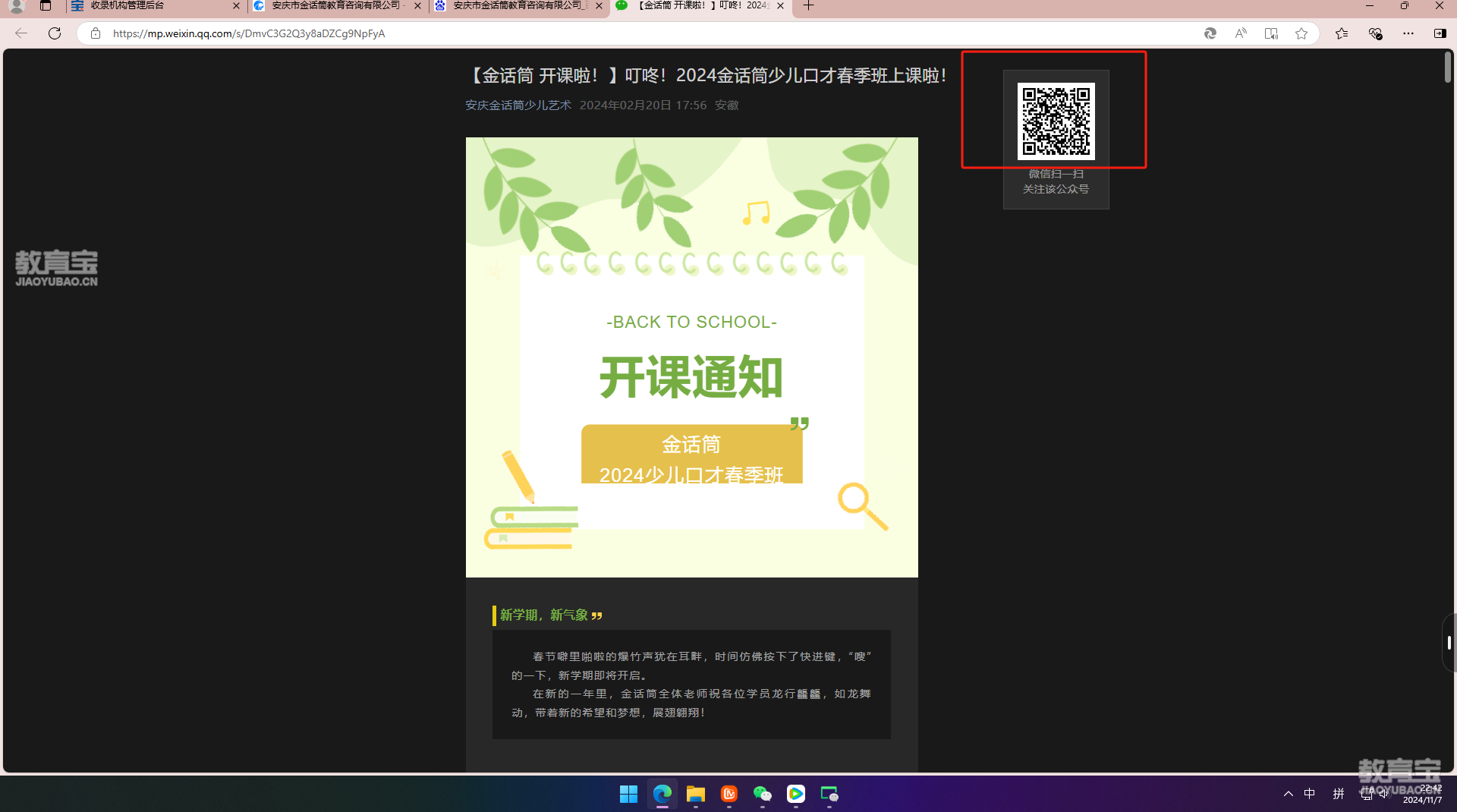Click the WeChat QR code image
Screen dimensions: 1457x812
tap(1056, 121)
